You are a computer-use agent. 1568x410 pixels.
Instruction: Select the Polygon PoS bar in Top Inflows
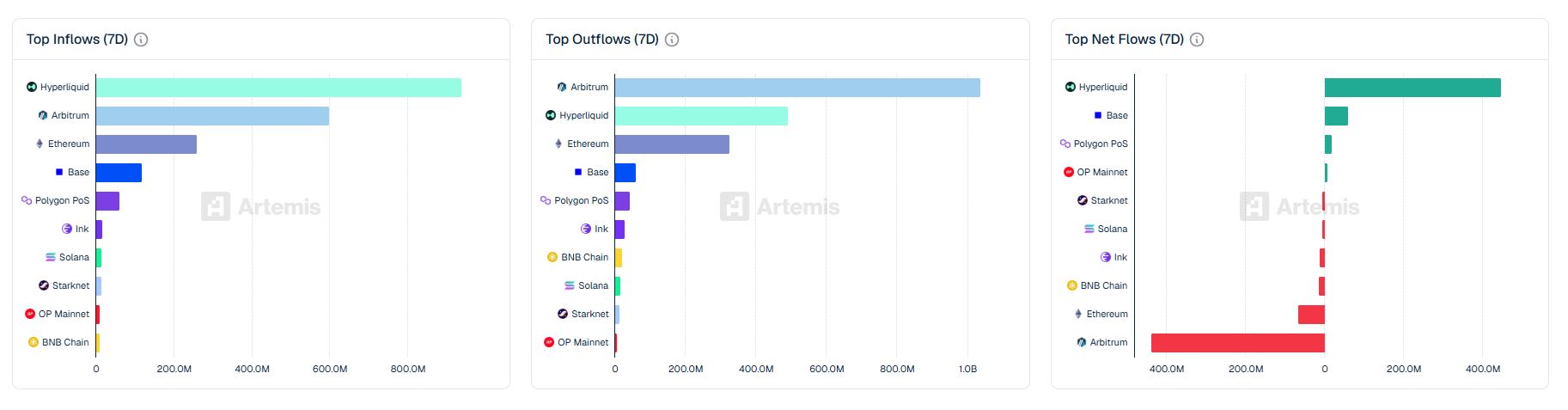point(107,201)
